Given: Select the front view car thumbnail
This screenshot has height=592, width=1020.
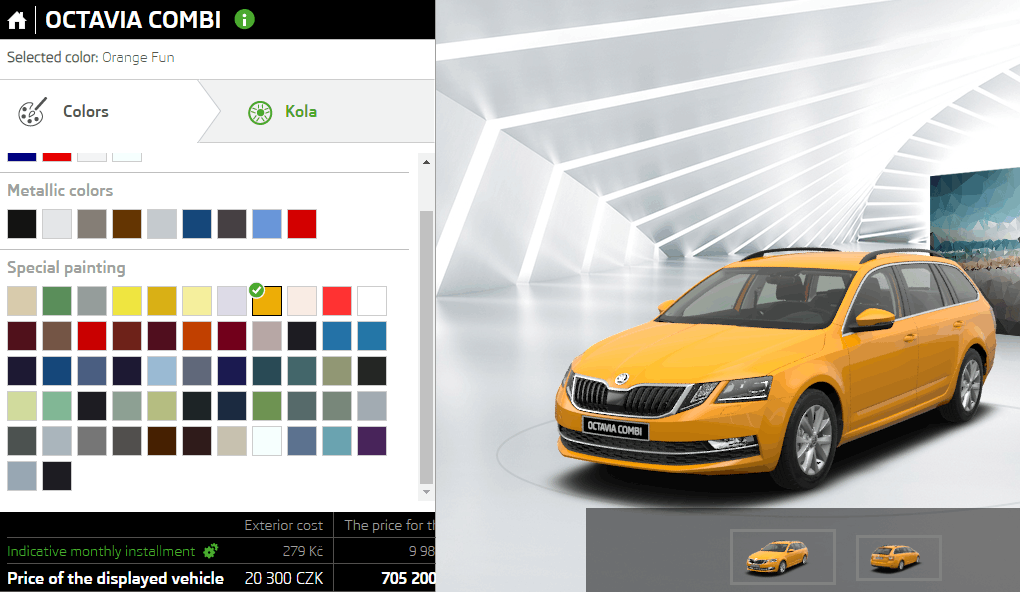Looking at the screenshot, I should click(x=783, y=556).
